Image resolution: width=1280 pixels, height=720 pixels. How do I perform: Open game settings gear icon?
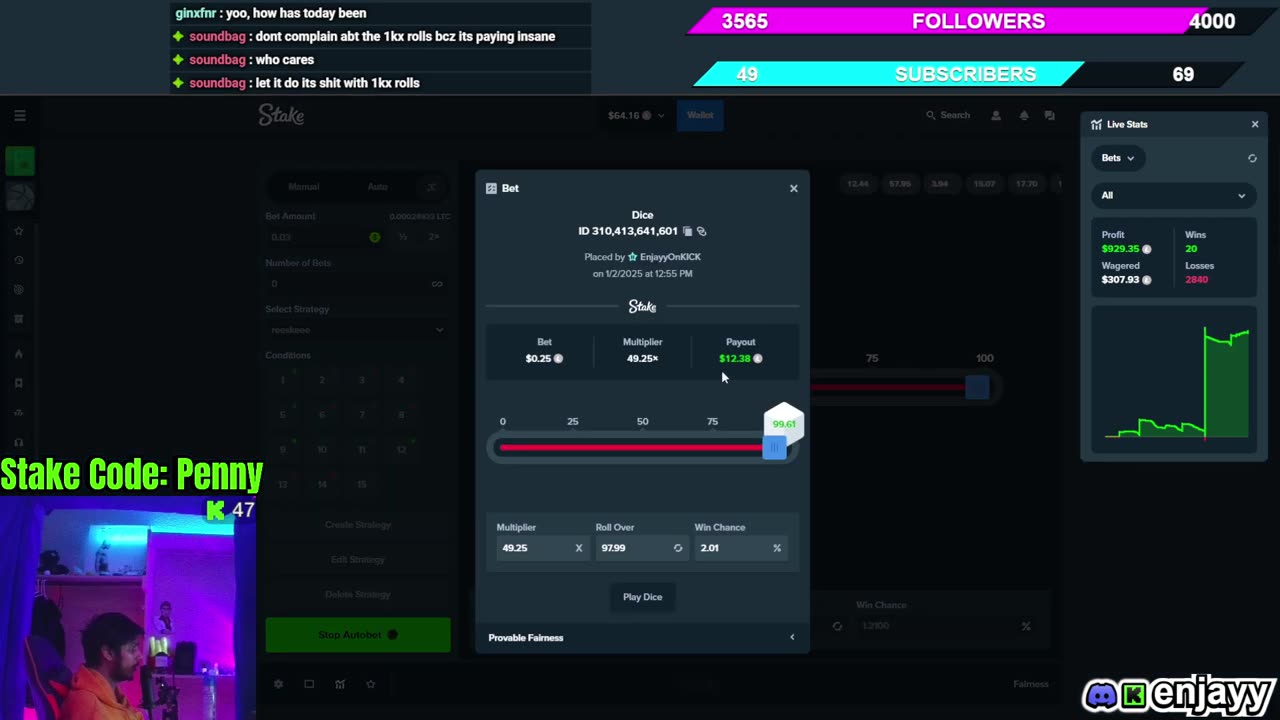coord(279,684)
